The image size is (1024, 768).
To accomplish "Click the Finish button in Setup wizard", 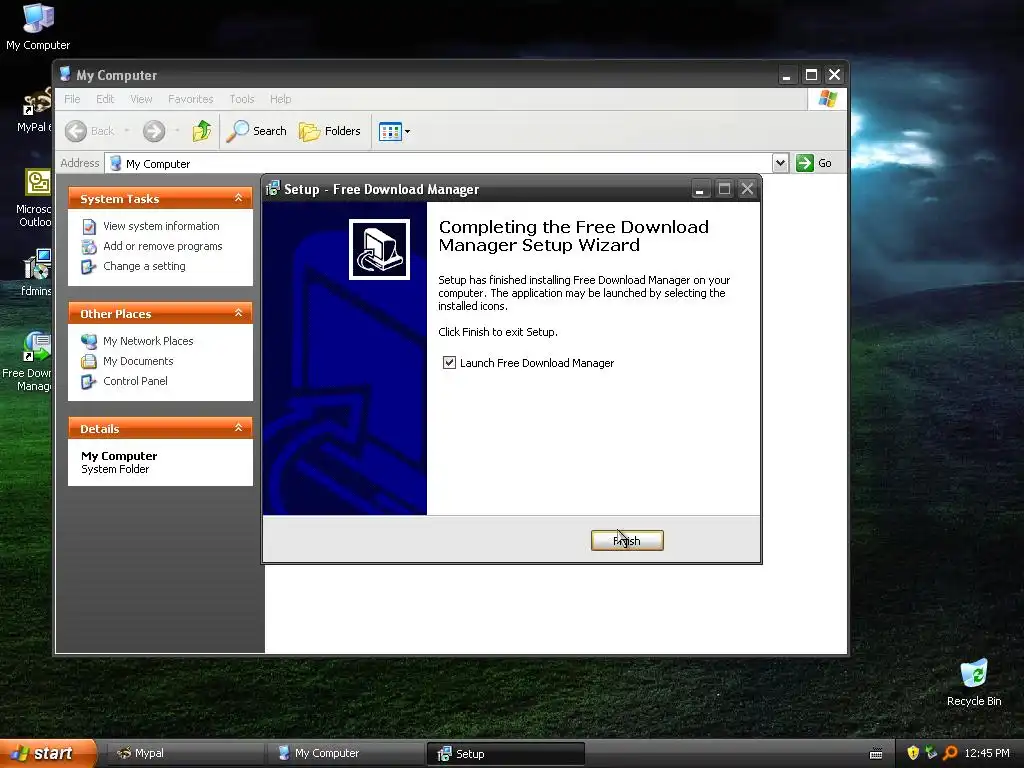I will (627, 540).
